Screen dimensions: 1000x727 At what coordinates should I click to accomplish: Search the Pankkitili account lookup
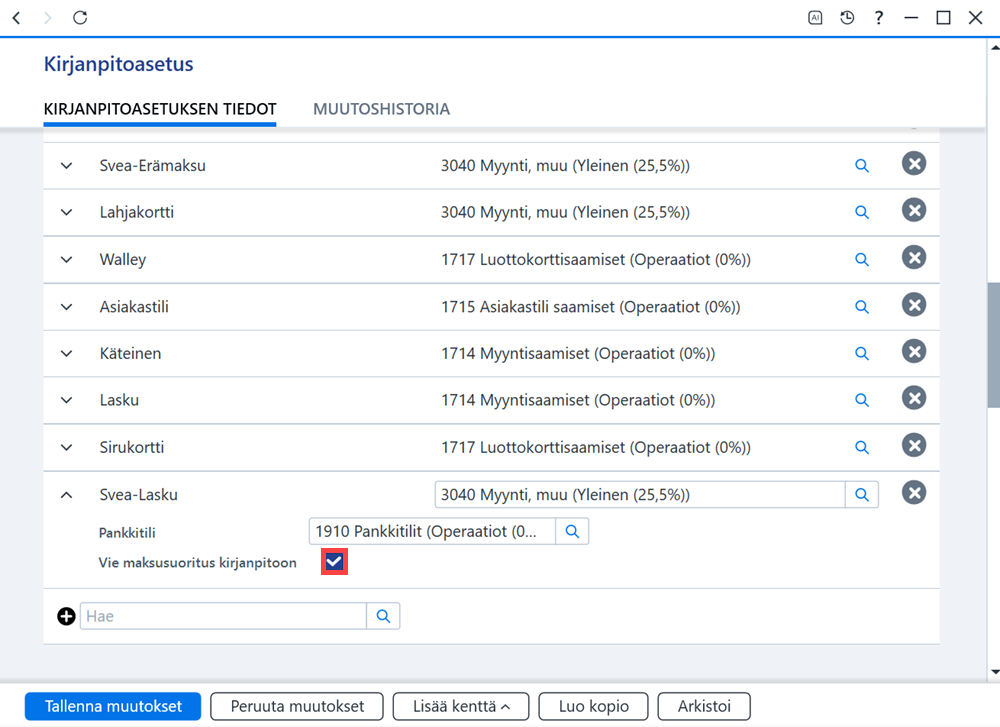click(x=572, y=531)
